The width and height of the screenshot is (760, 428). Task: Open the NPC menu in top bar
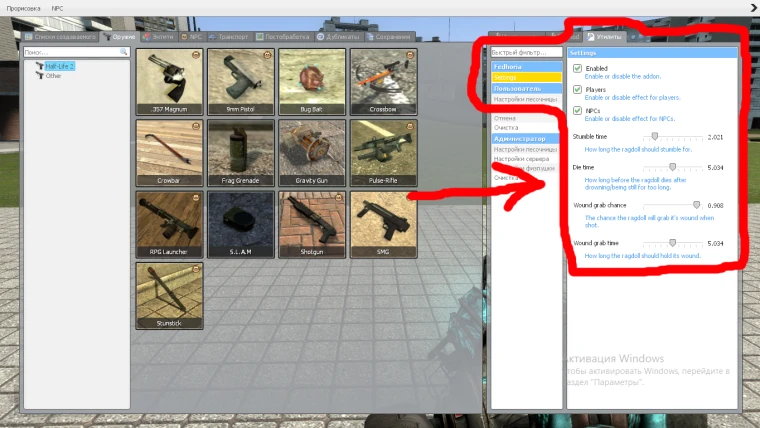coord(58,6)
